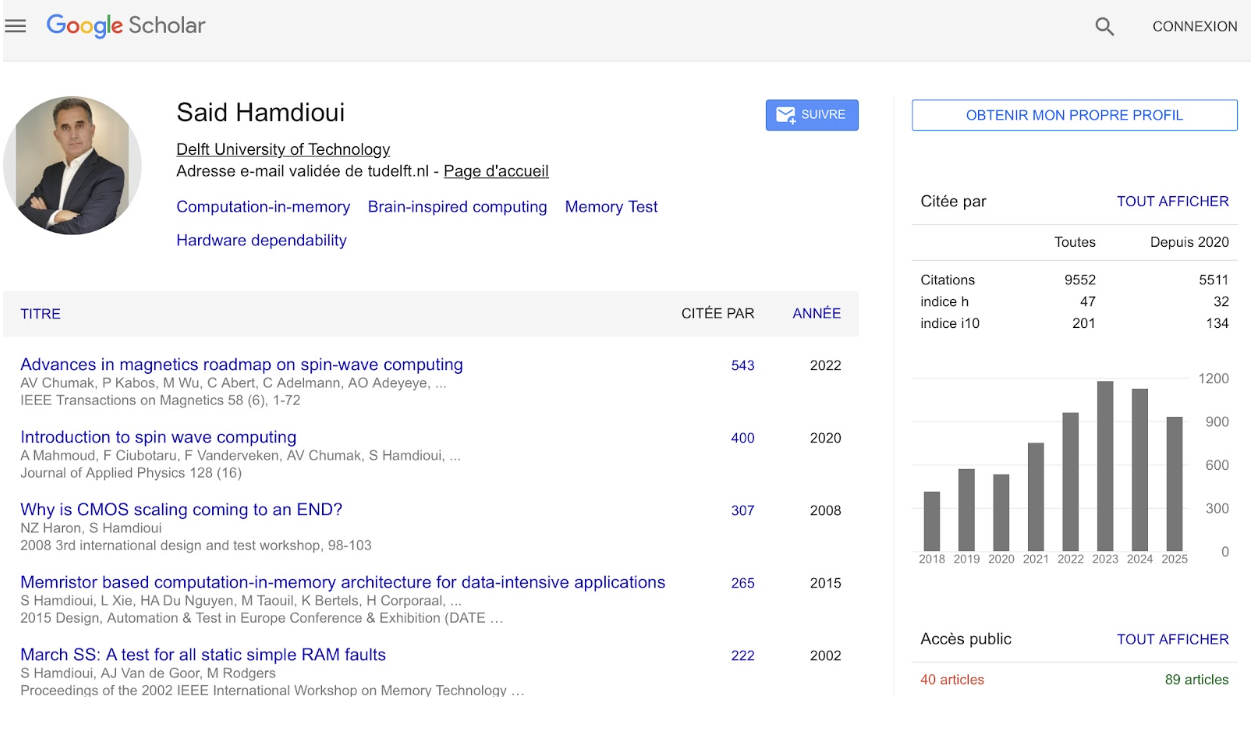Screen dimensions: 1254x732
Task: Open Delft University of Technology link
Action: point(283,149)
